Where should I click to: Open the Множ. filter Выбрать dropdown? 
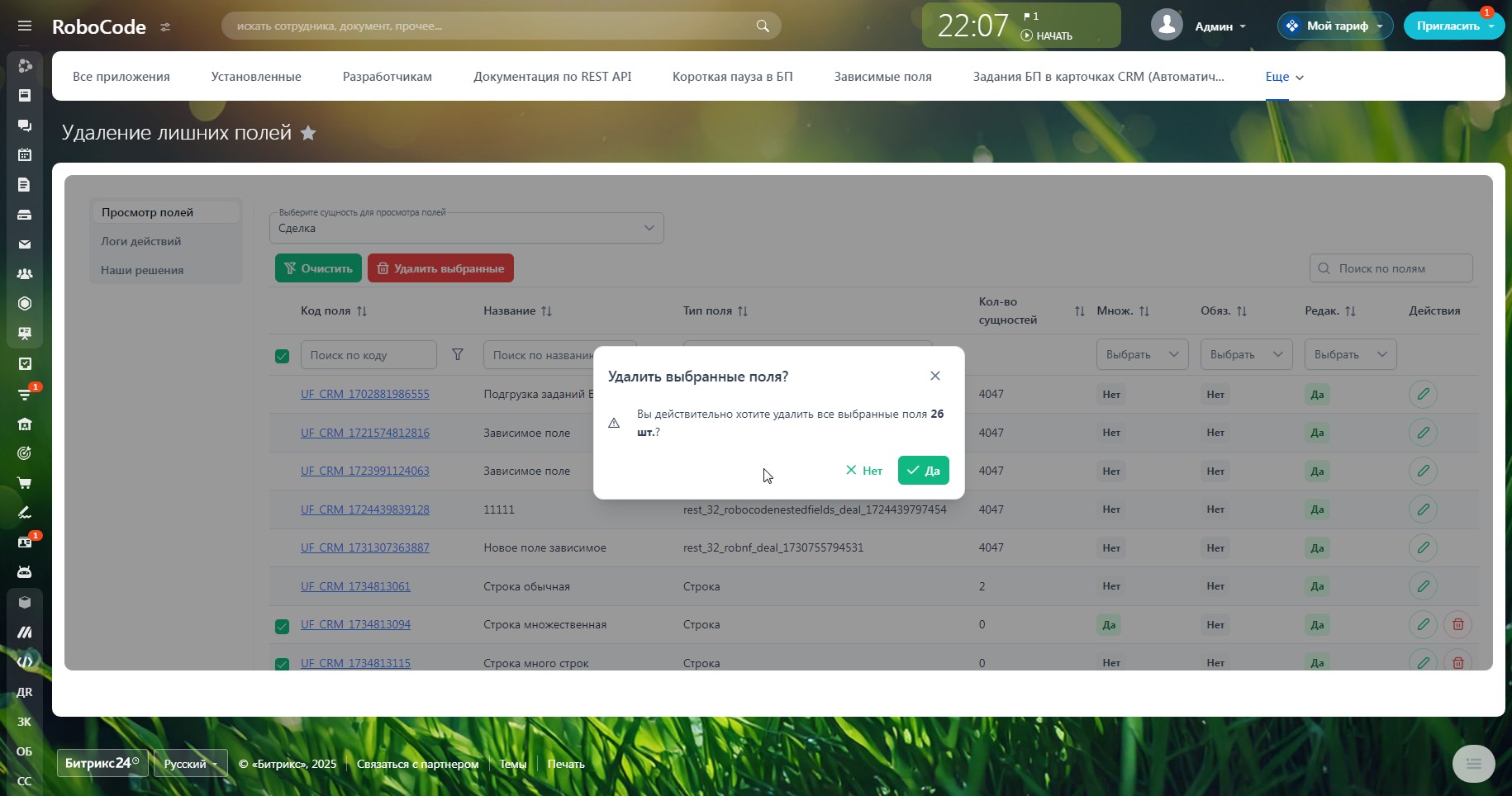1143,354
